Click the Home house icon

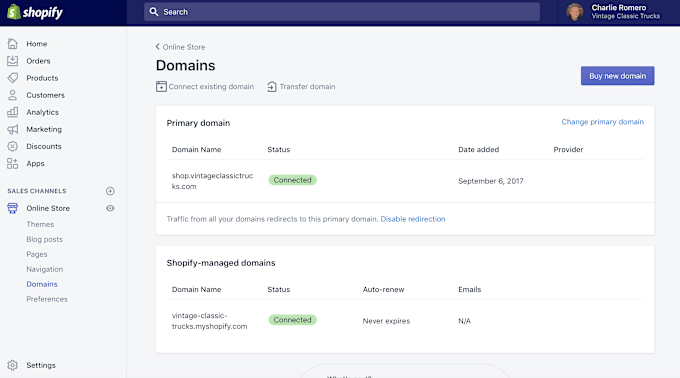pyautogui.click(x=13, y=43)
